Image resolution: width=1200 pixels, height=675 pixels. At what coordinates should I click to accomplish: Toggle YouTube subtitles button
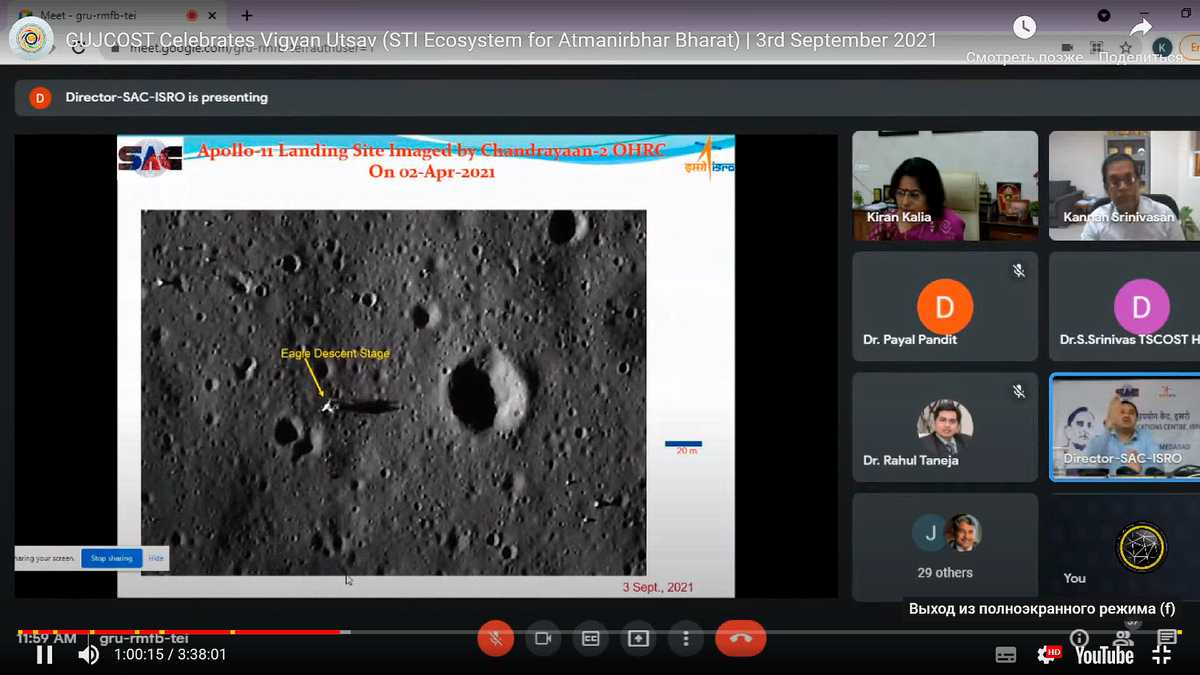[x=1006, y=655]
